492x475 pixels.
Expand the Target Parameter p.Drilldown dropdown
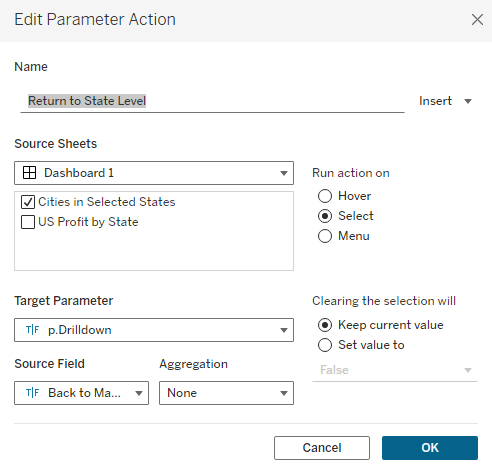tap(154, 330)
